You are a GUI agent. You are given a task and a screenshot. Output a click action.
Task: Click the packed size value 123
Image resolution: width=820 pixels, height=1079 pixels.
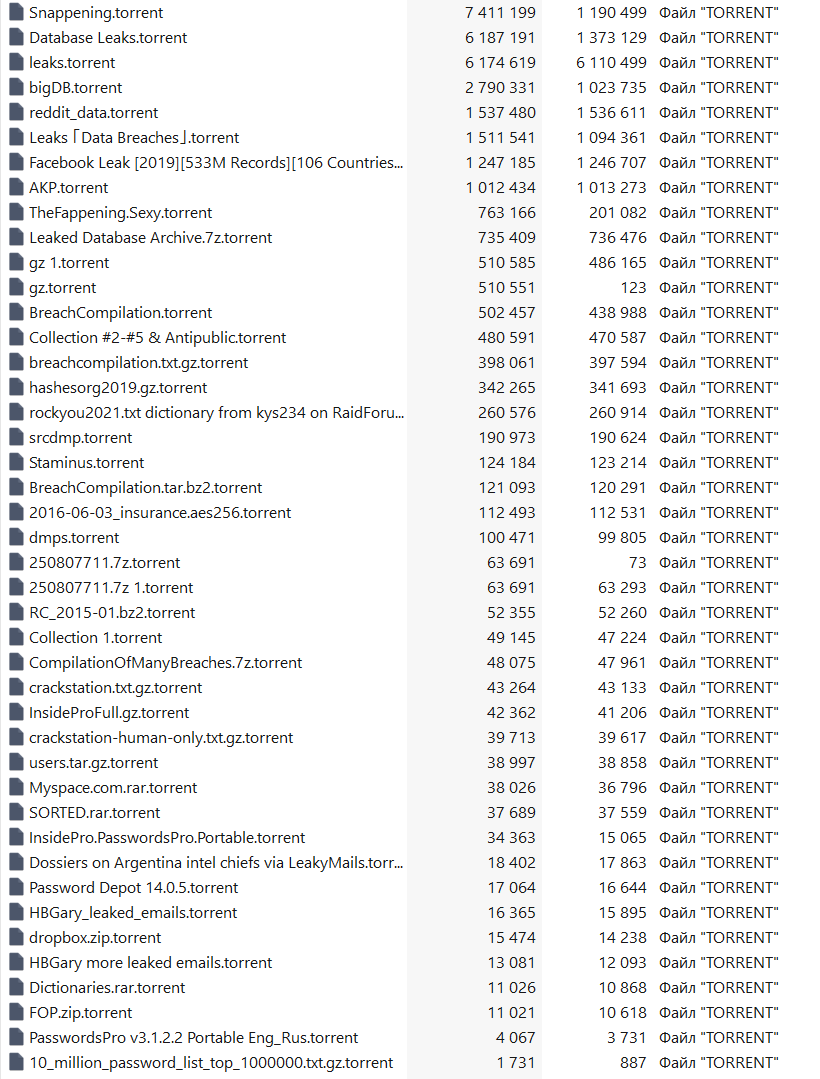pyautogui.click(x=634, y=288)
